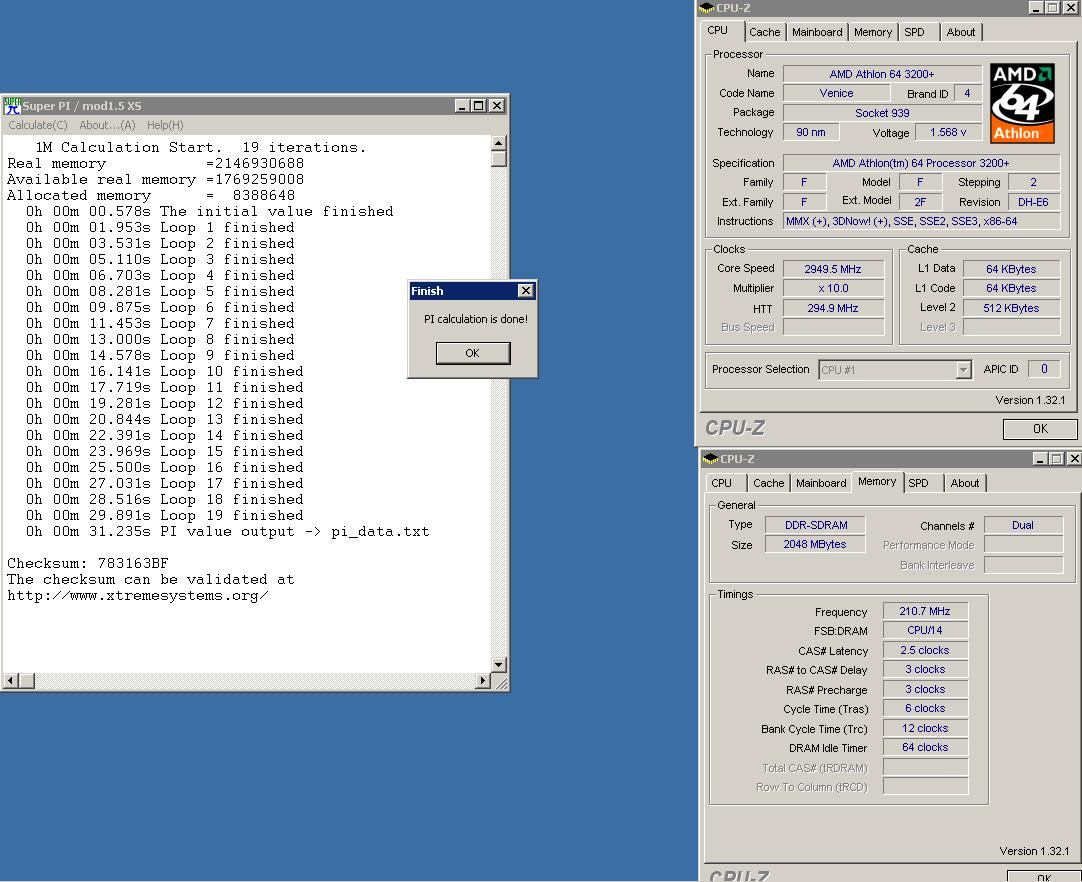
Task: Click the Brand ID value 4
Action: pos(967,93)
